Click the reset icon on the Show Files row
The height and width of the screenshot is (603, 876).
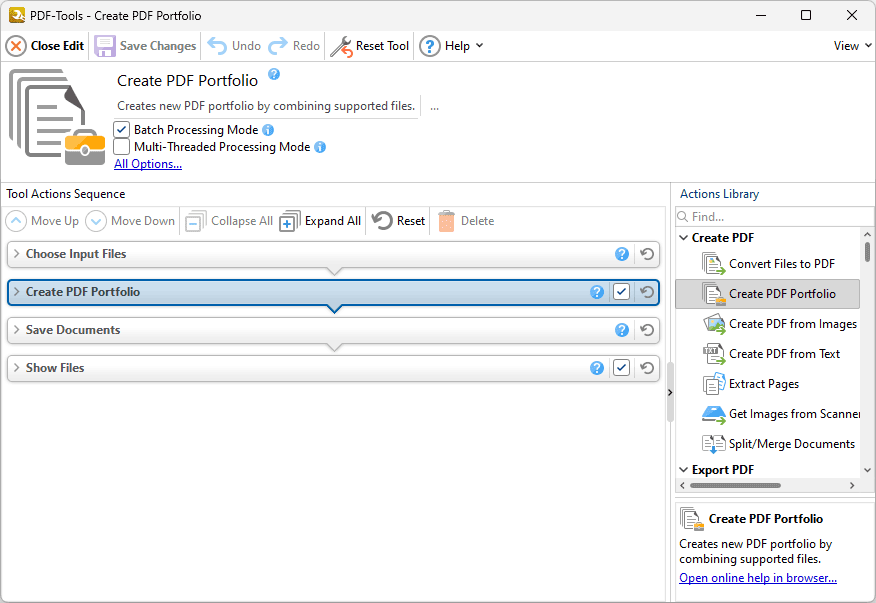tap(647, 368)
